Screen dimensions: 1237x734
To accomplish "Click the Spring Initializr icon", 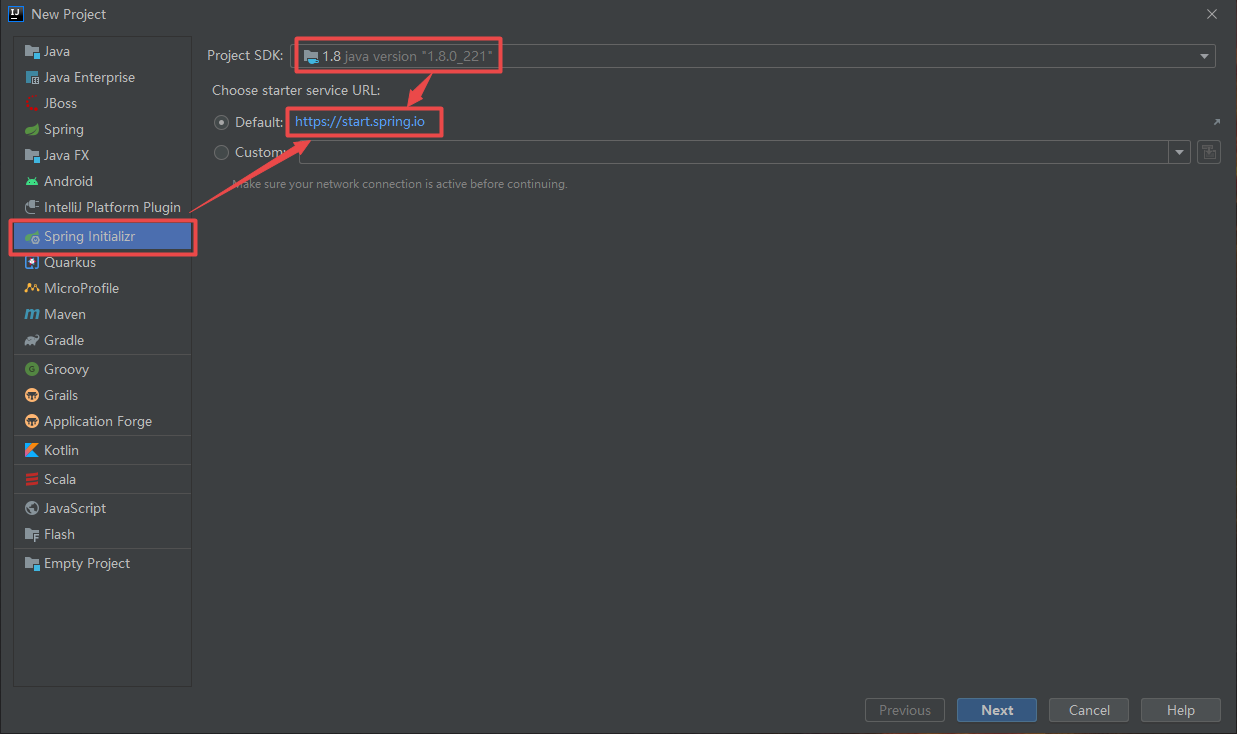I will (x=32, y=237).
